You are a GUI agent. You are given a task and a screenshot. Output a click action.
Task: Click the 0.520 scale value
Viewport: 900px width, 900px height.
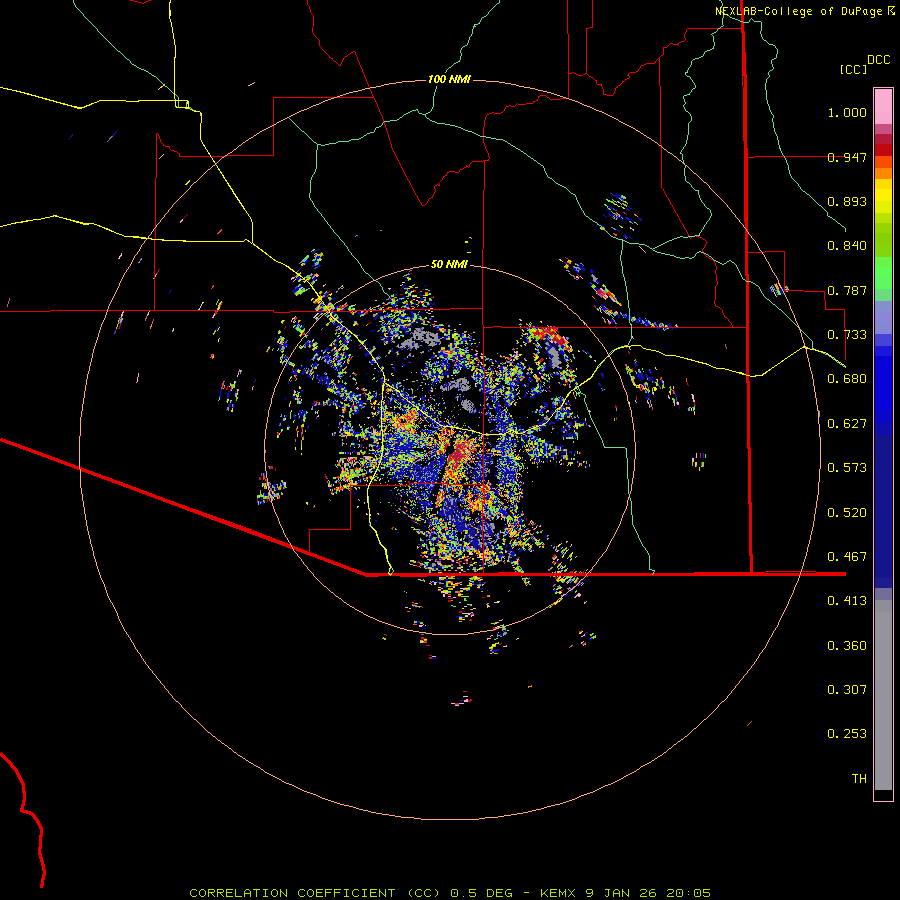(847, 513)
